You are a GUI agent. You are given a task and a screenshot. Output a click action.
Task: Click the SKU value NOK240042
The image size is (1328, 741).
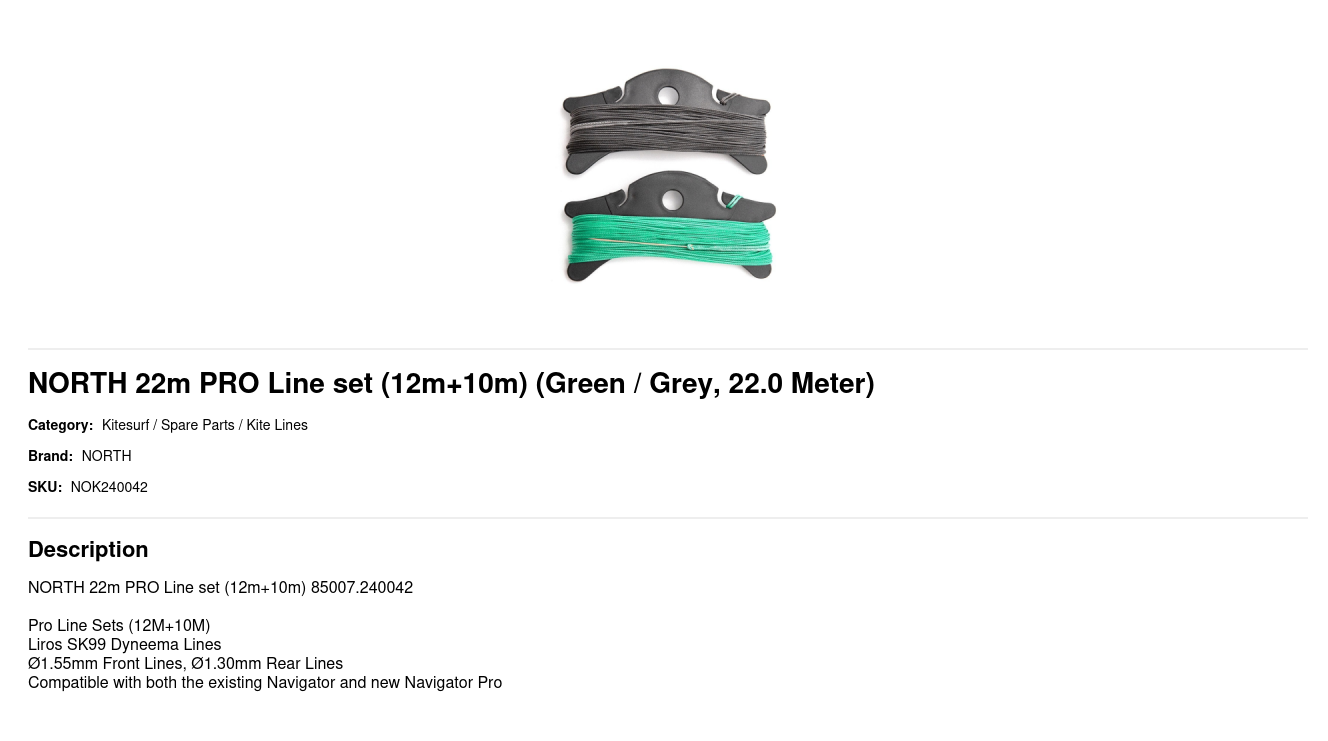[109, 487]
